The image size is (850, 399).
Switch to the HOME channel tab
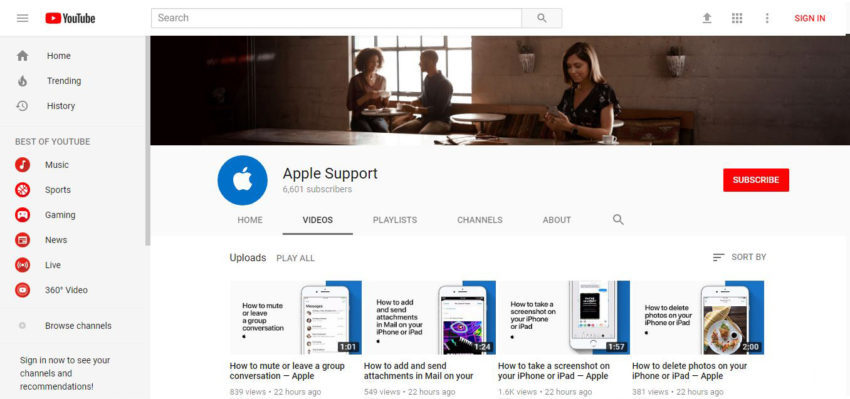tap(250, 220)
